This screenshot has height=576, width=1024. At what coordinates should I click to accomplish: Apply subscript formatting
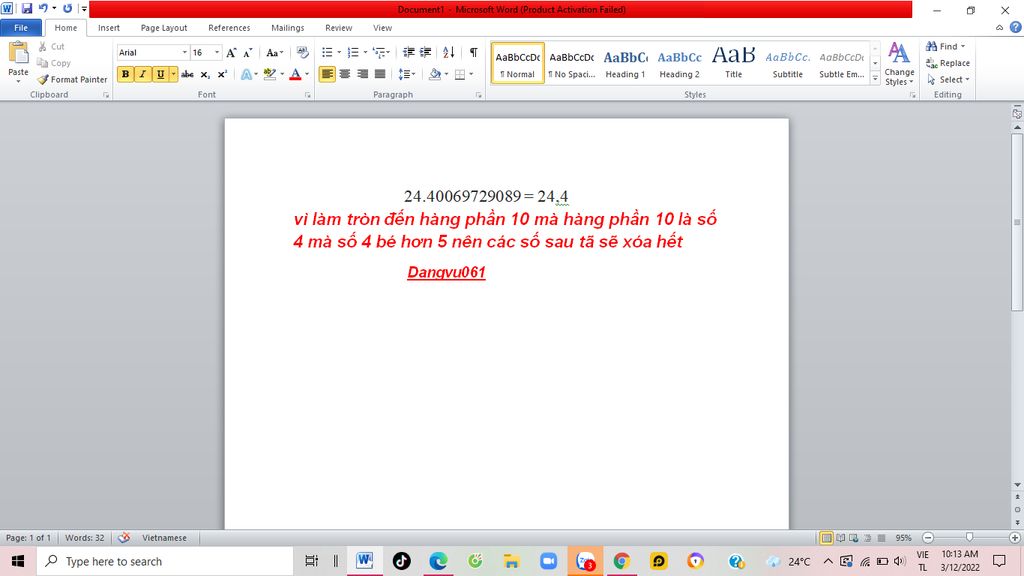pos(205,74)
